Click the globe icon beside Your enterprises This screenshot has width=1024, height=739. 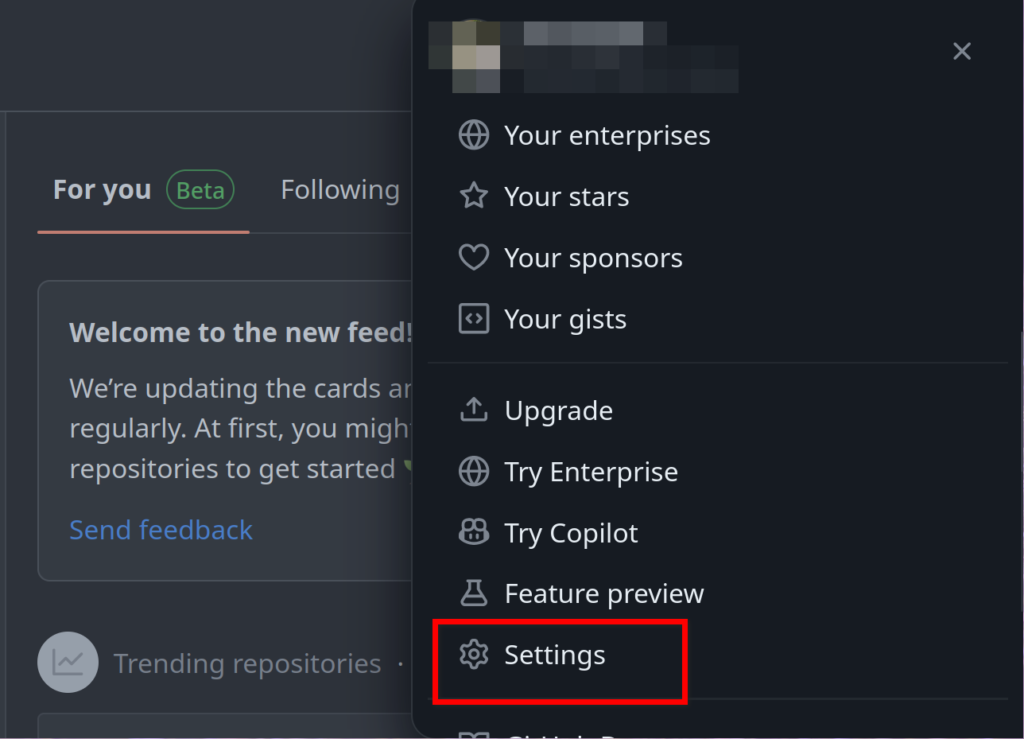pos(473,135)
